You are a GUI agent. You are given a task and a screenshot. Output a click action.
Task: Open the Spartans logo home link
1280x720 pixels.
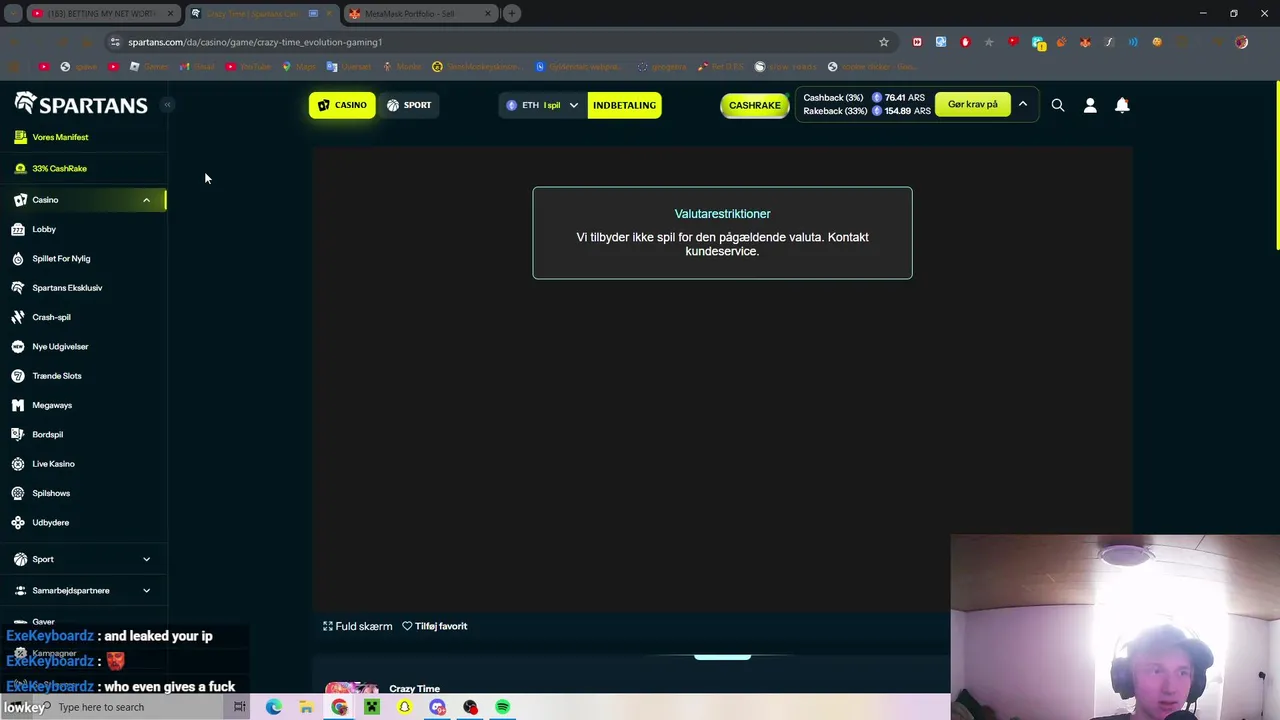(x=81, y=104)
